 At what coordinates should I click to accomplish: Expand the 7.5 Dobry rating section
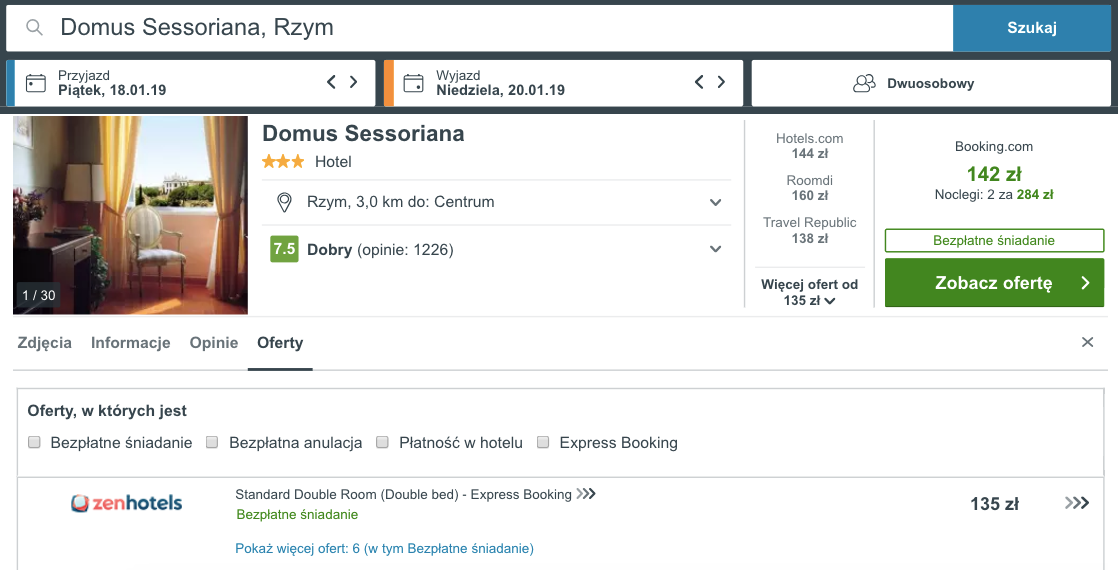(715, 249)
